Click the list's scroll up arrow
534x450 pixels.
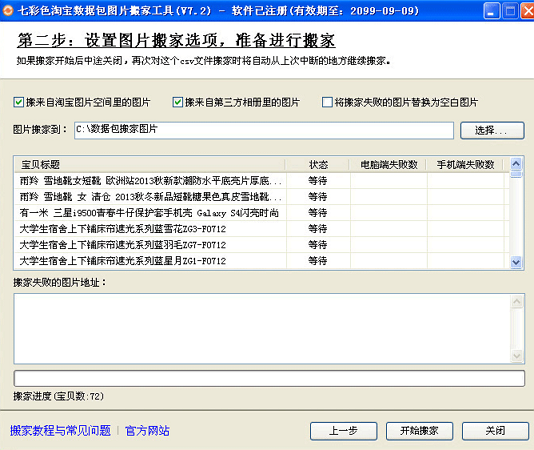point(516,164)
